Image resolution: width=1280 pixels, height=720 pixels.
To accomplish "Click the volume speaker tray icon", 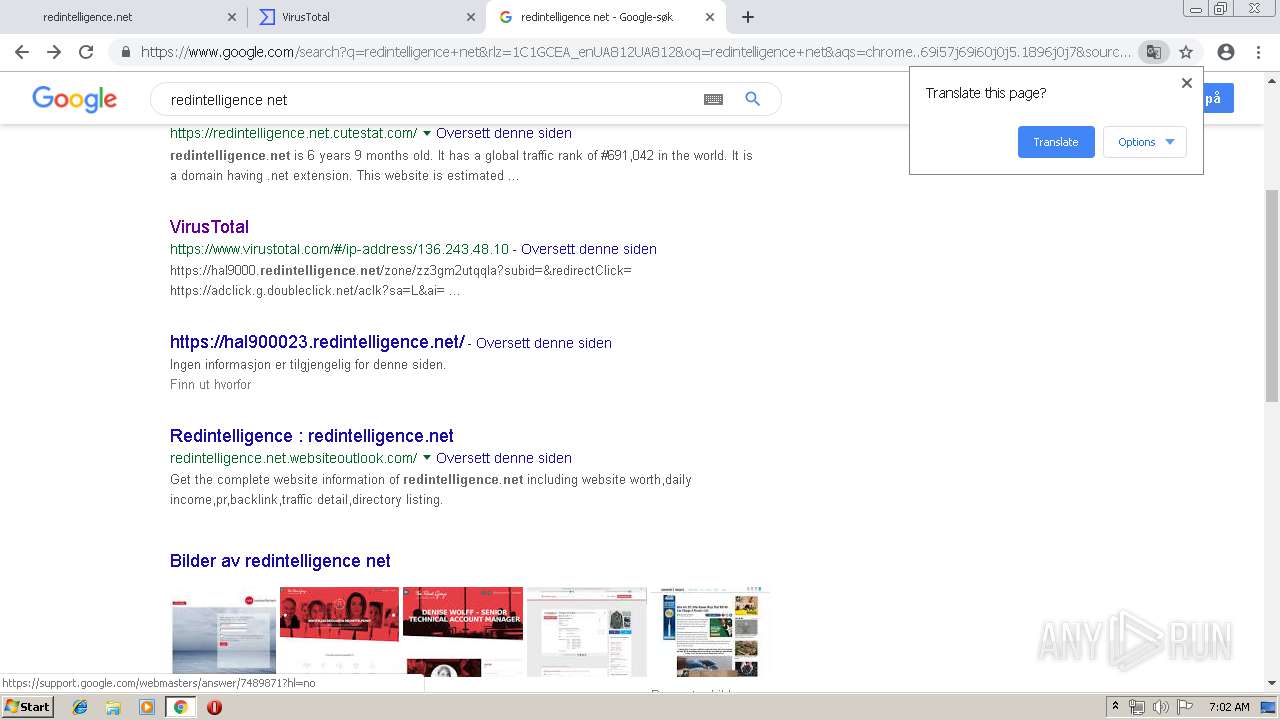I will click(x=1161, y=707).
